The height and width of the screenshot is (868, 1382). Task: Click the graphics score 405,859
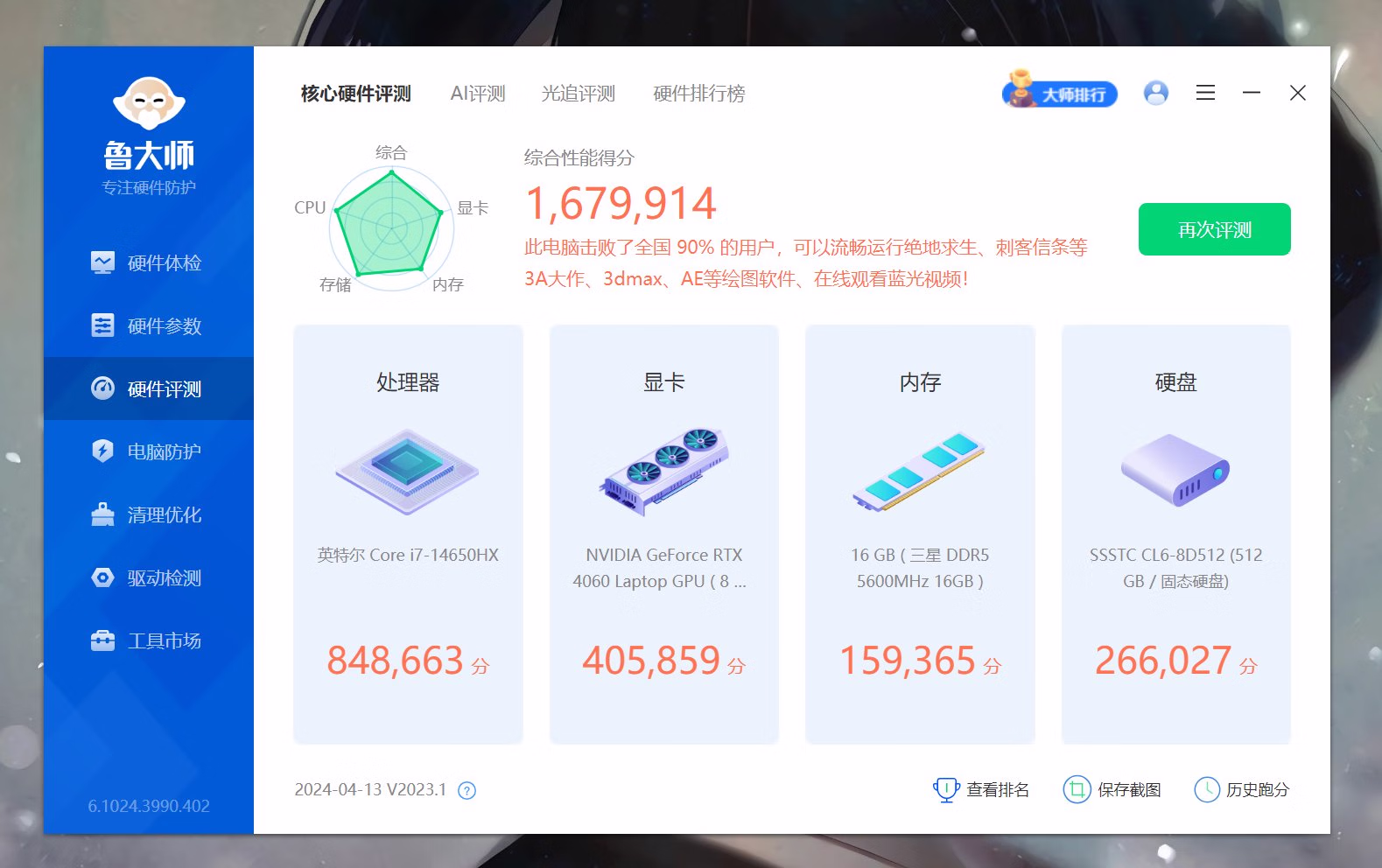click(651, 661)
